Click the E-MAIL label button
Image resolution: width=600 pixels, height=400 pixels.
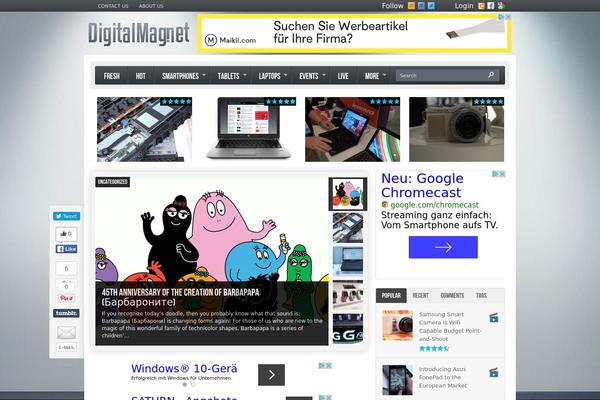point(67,347)
